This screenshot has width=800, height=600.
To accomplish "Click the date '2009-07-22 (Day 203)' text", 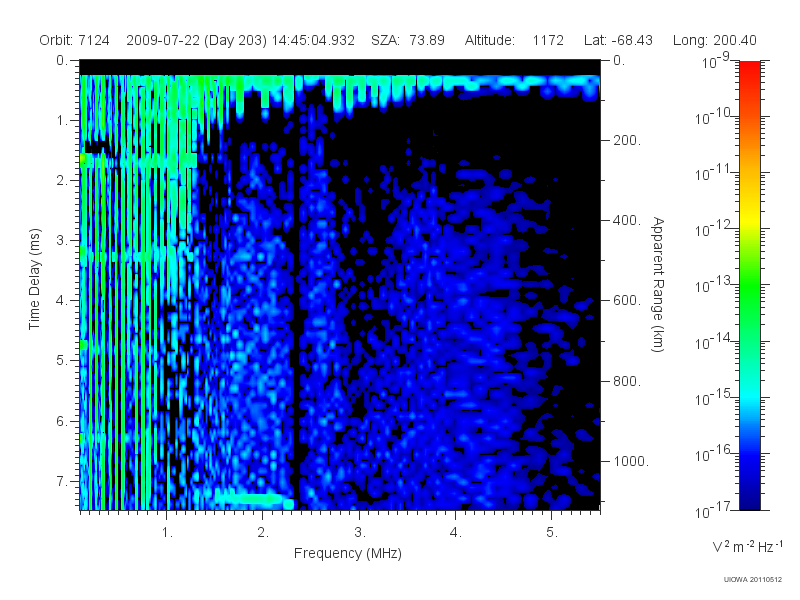I will tap(196, 40).
